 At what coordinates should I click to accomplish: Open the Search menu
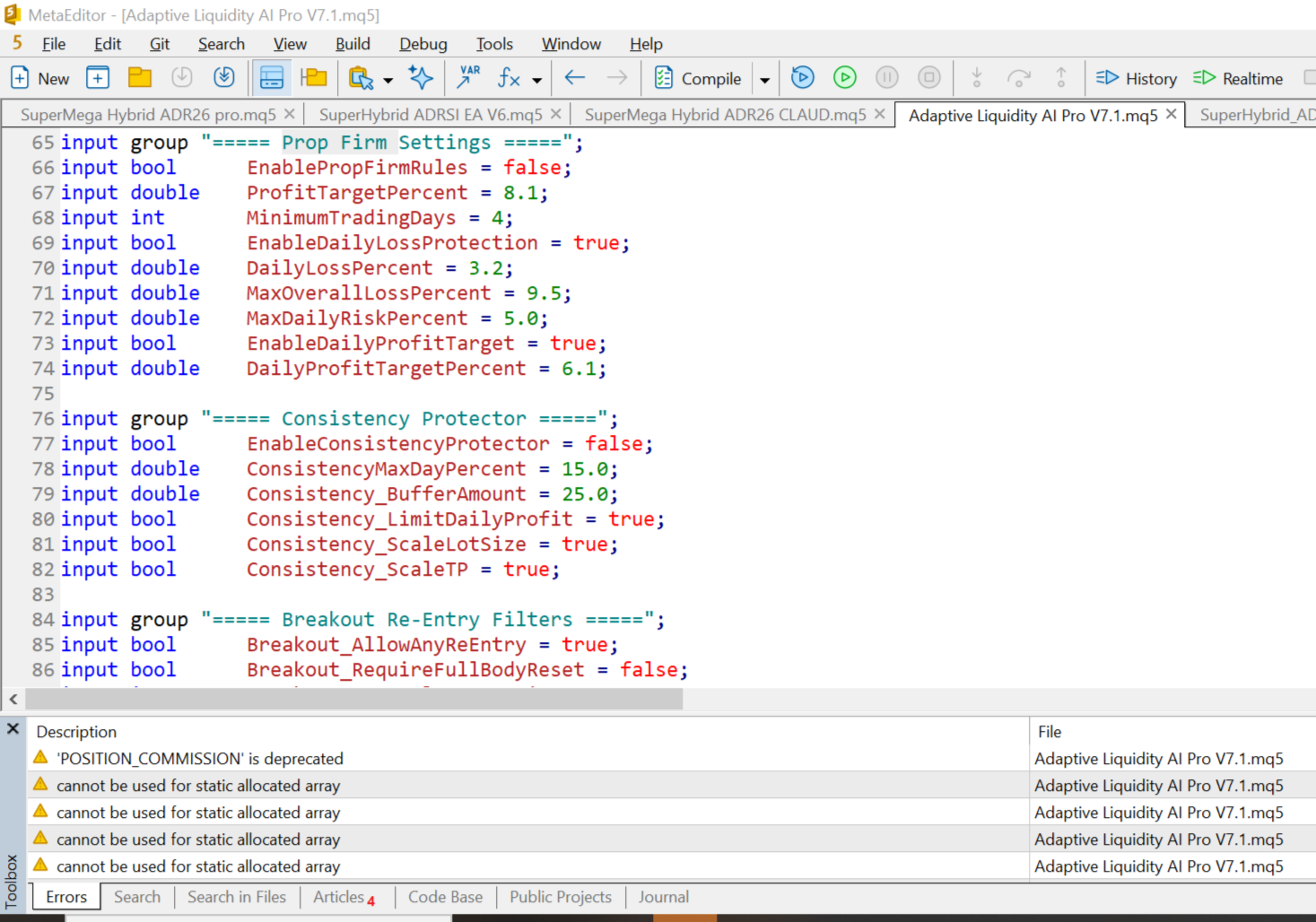(x=222, y=44)
